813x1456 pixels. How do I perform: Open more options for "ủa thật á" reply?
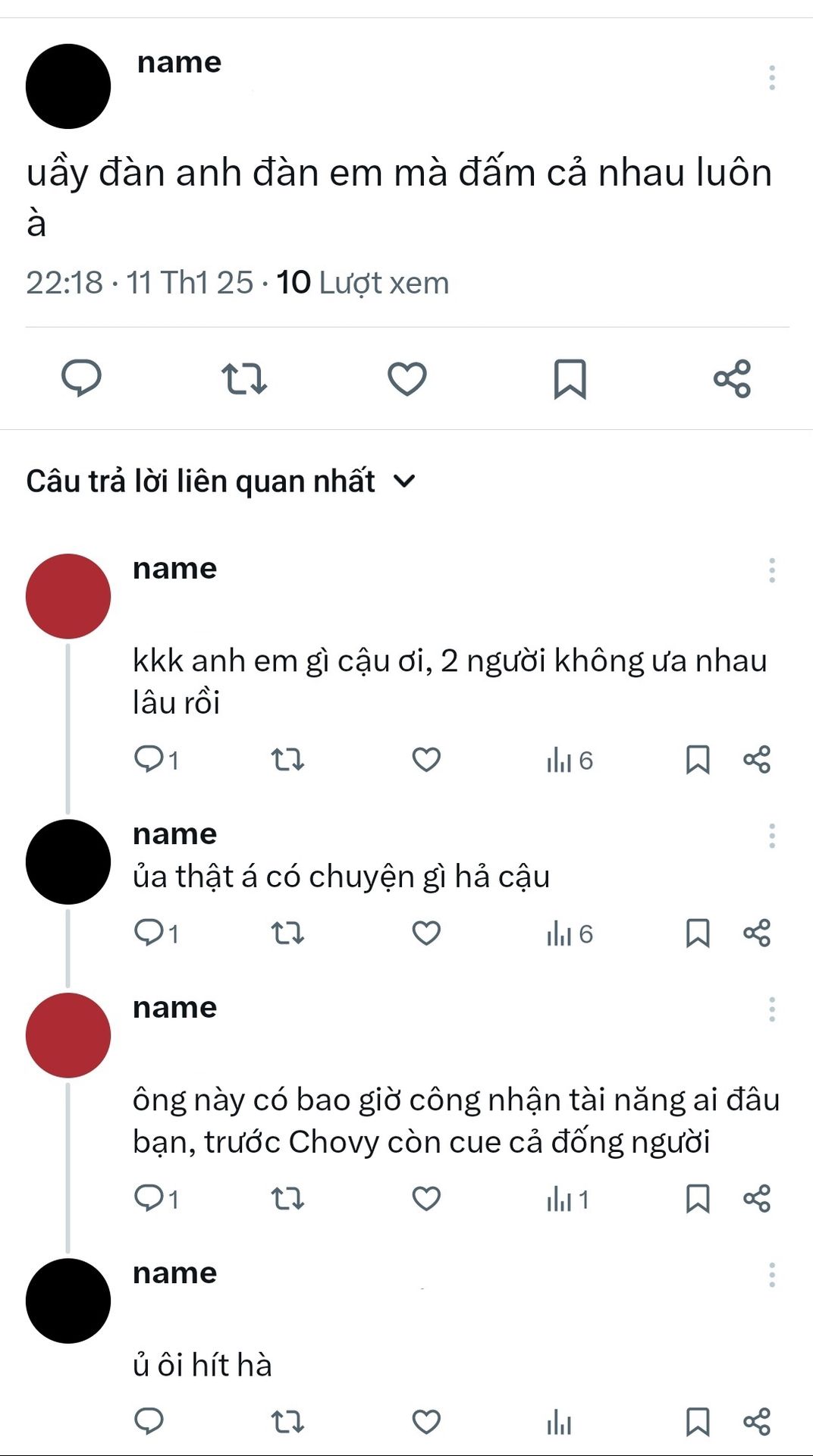pos(772,836)
